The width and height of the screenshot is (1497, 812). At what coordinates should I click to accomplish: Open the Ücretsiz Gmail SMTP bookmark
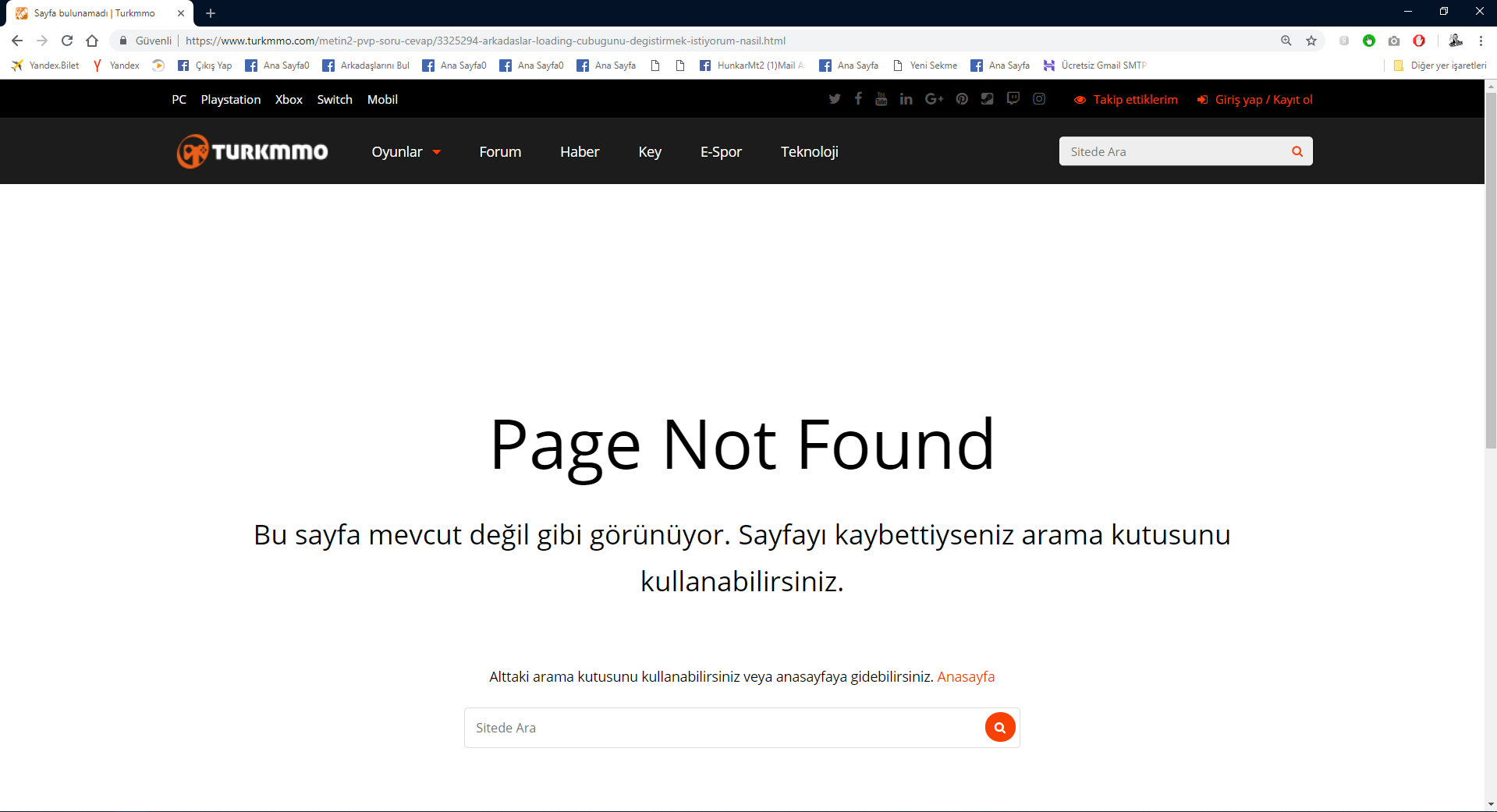[x=1095, y=66]
